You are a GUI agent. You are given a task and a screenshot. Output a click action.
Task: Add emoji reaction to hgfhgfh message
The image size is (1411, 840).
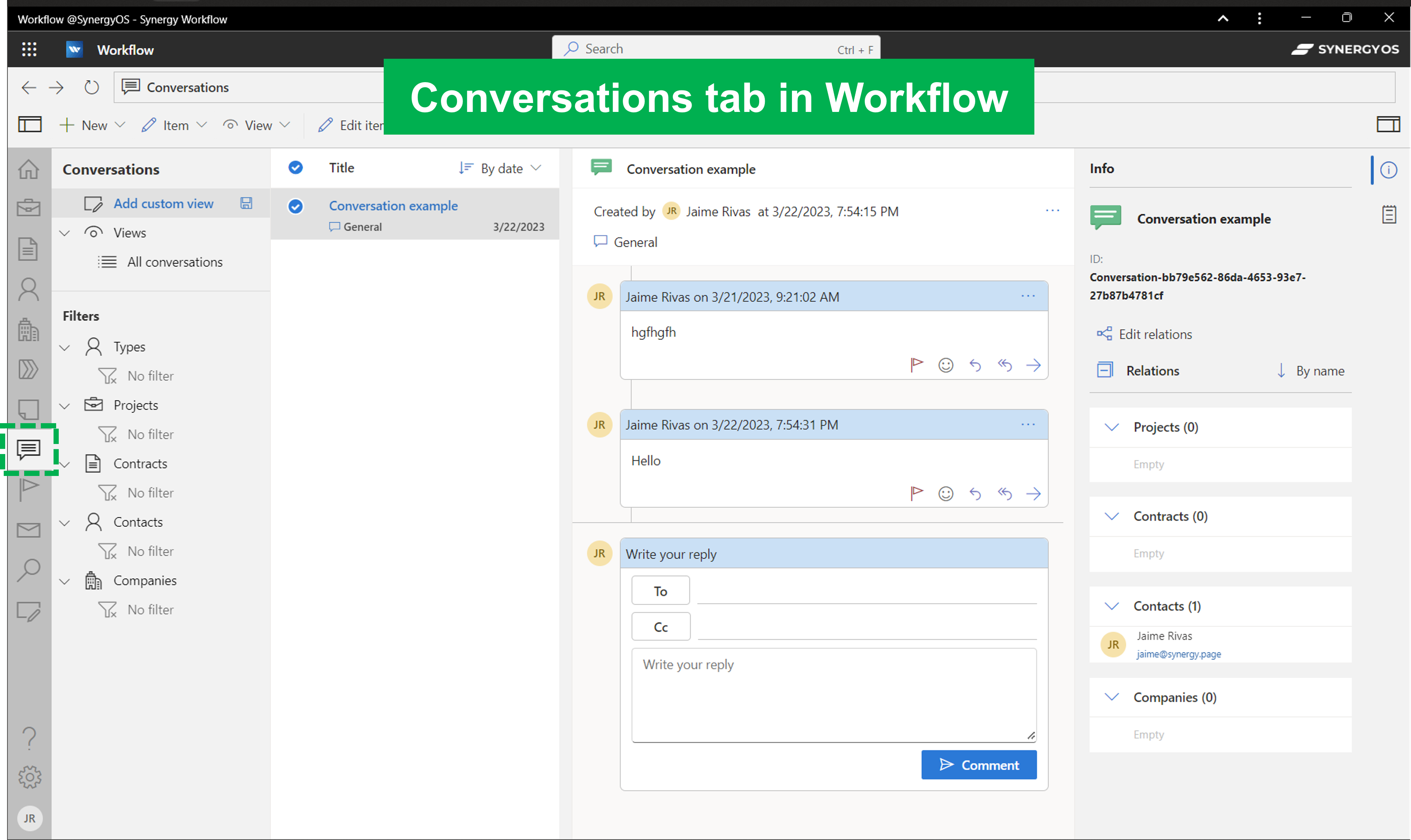(x=946, y=365)
